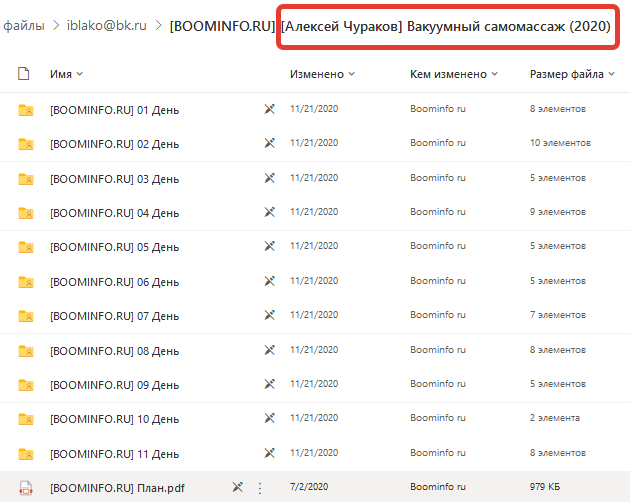The image size is (630, 502).
Task: Click the PDF file icon for План.pdf
Action: (26, 488)
